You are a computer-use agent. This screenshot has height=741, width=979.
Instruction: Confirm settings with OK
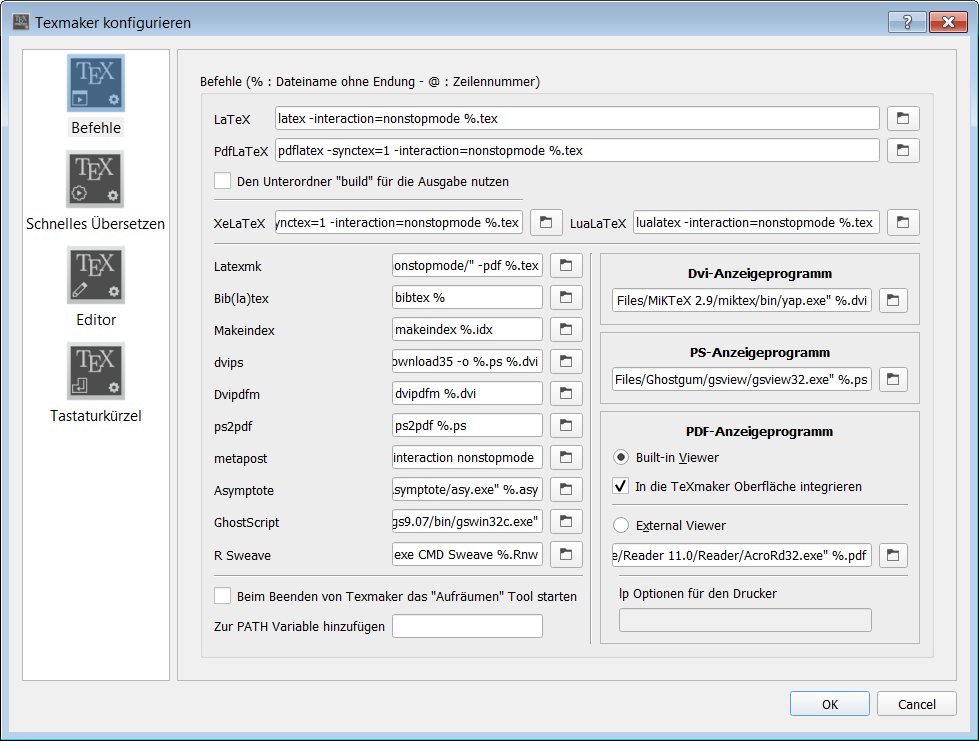pyautogui.click(x=829, y=703)
